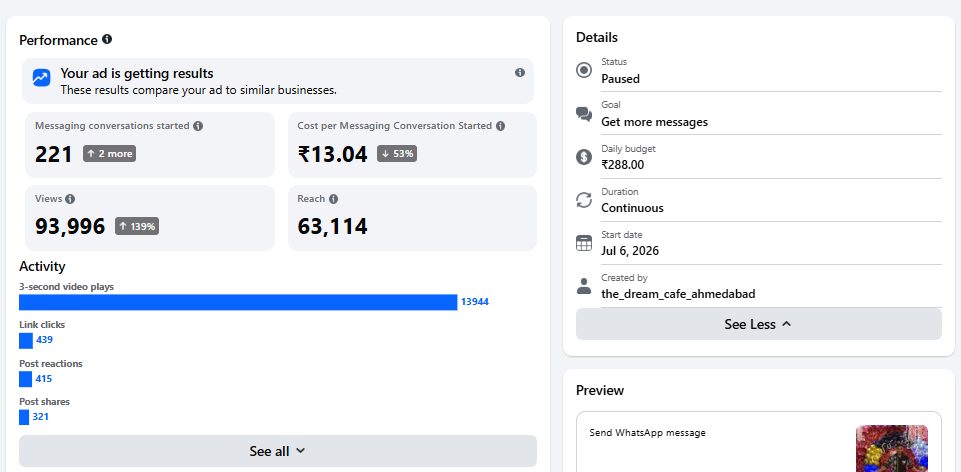Click the info icon beside Performance heading
961x472 pixels.
(x=107, y=39)
